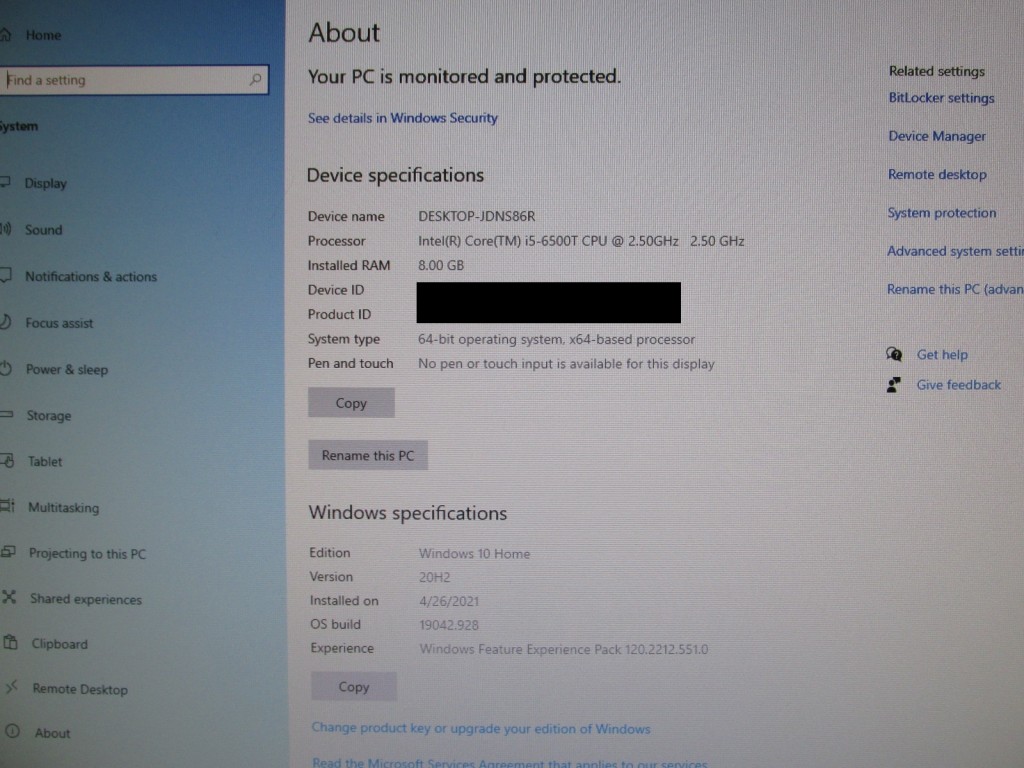Click the No pen or touch input text
Viewport: 1024px width, 768px height.
tap(566, 364)
